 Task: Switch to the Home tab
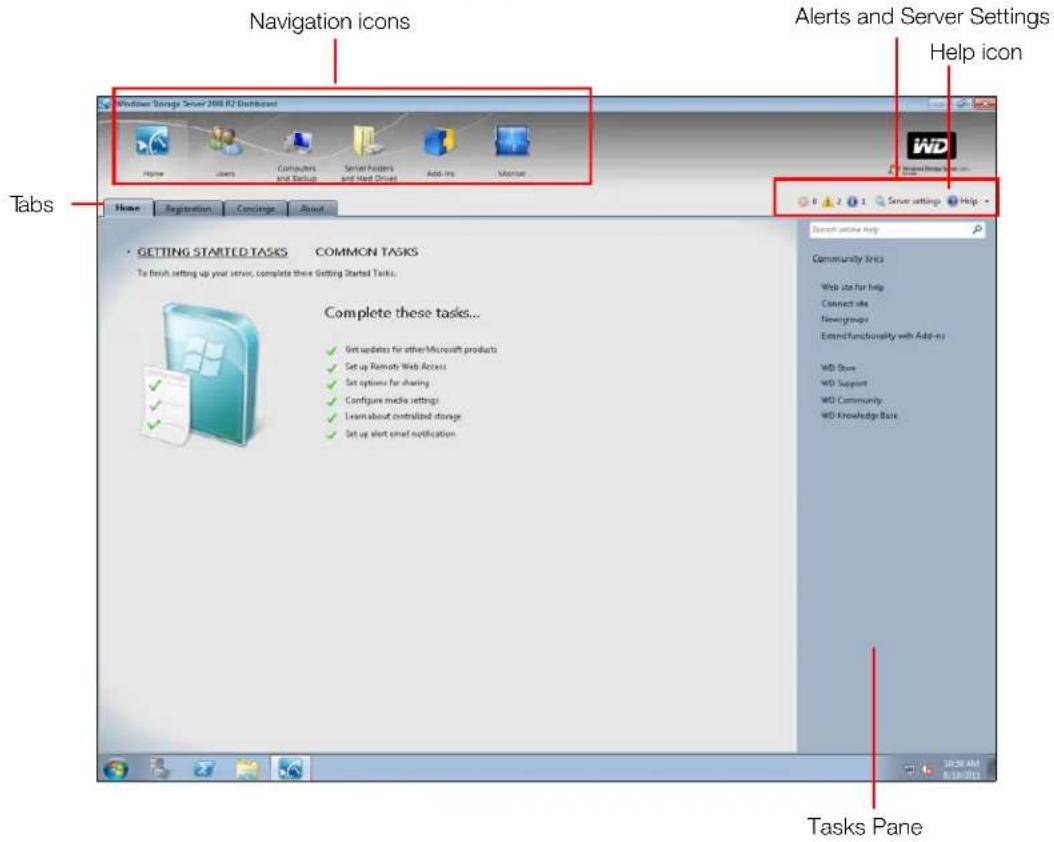(128, 208)
